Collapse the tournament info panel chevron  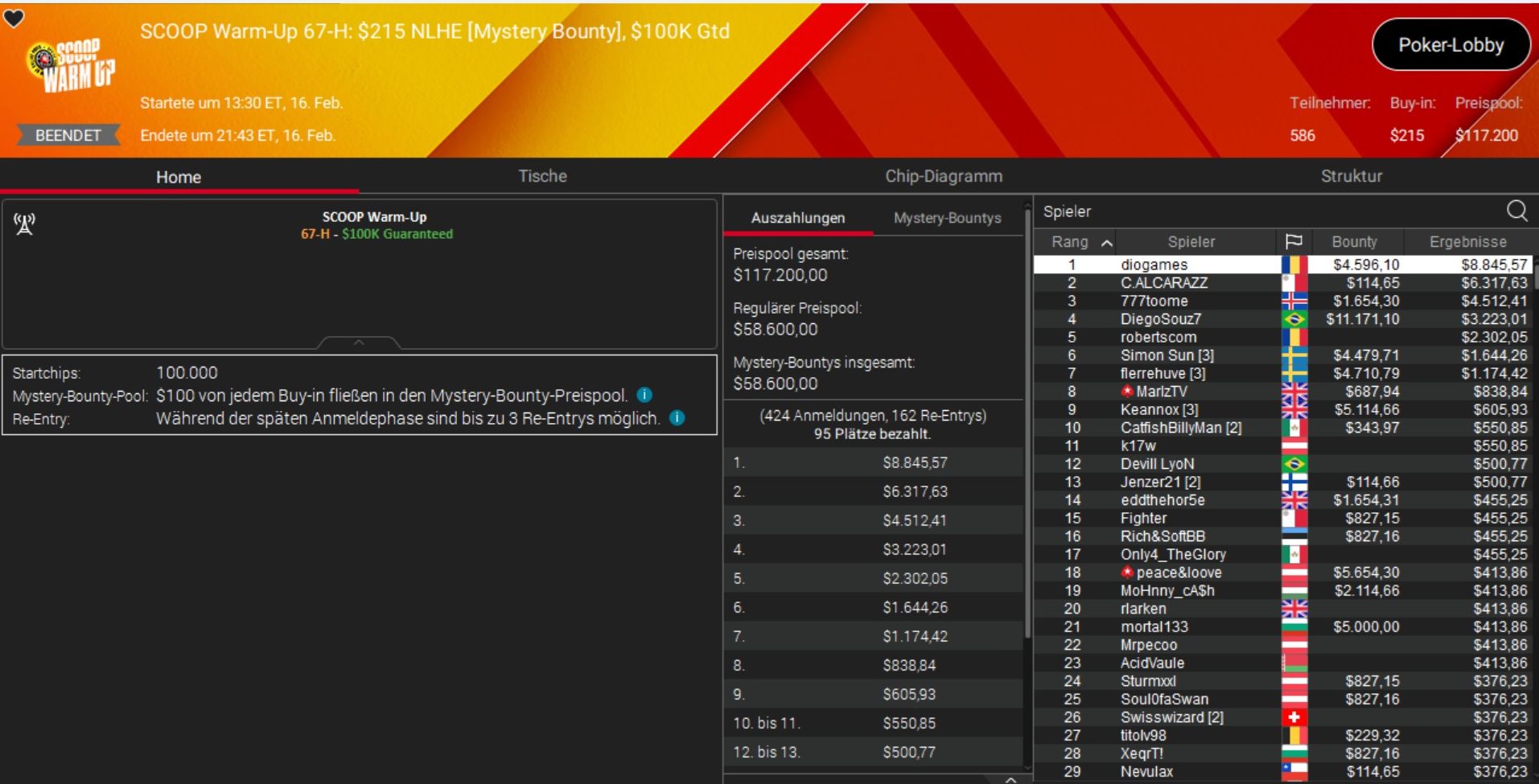click(x=359, y=343)
